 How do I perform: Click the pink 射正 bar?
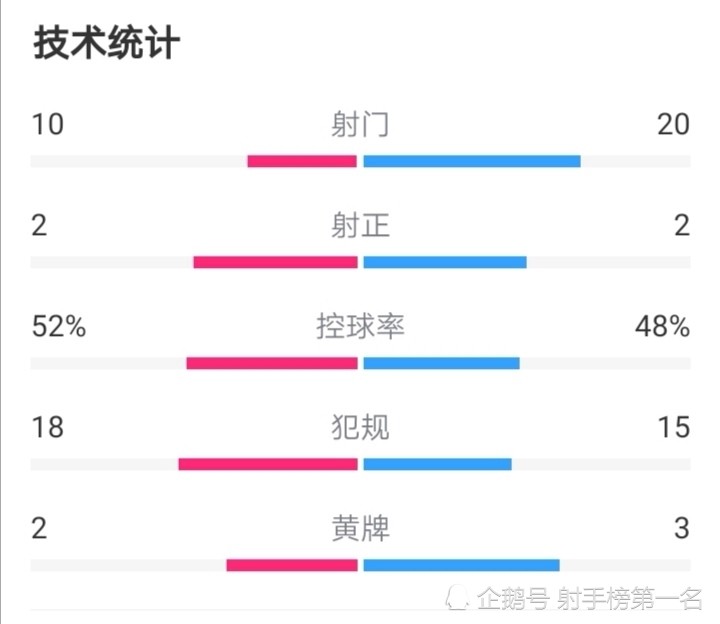click(x=276, y=262)
